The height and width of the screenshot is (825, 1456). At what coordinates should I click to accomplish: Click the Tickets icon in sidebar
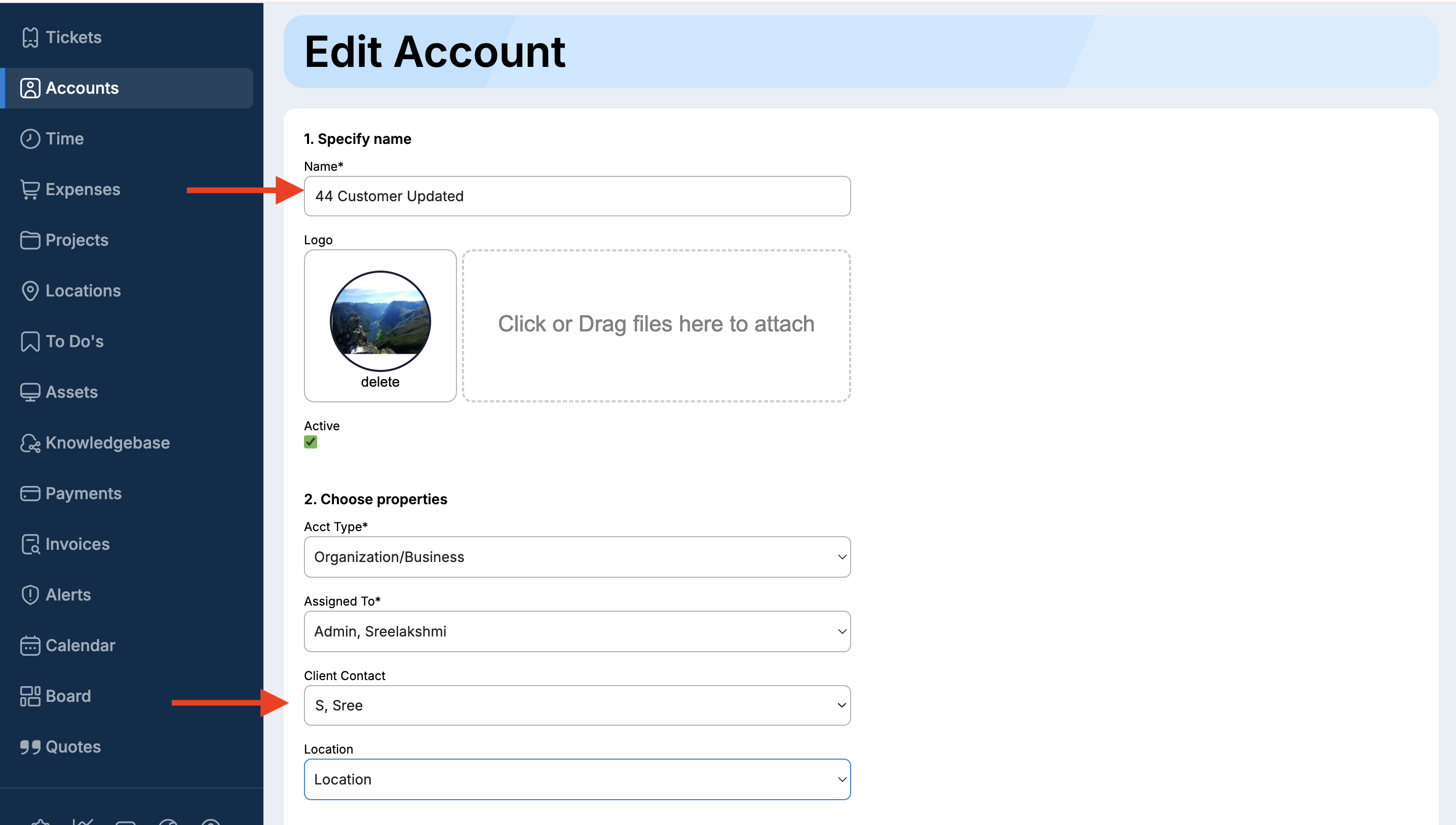(x=29, y=37)
